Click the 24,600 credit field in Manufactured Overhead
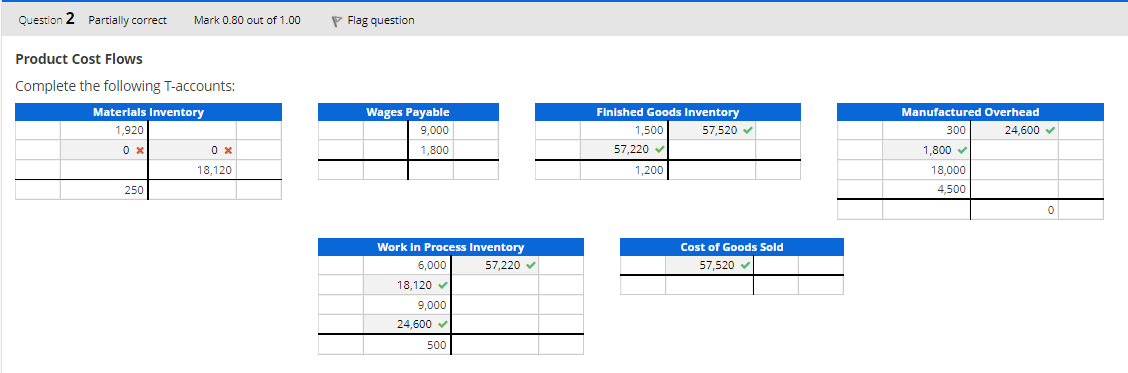This screenshot has width=1128, height=373. point(1014,130)
